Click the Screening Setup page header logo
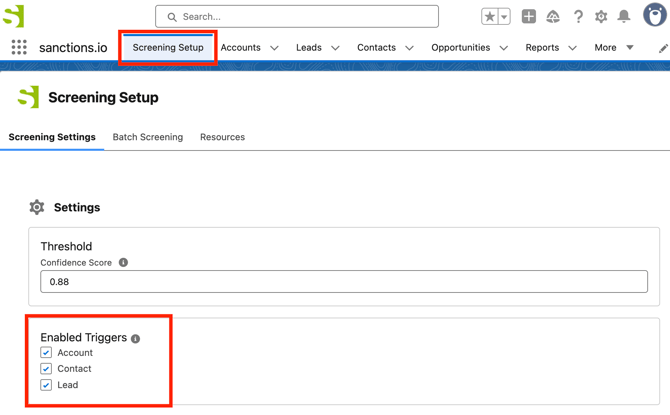The image size is (670, 415). (x=29, y=97)
